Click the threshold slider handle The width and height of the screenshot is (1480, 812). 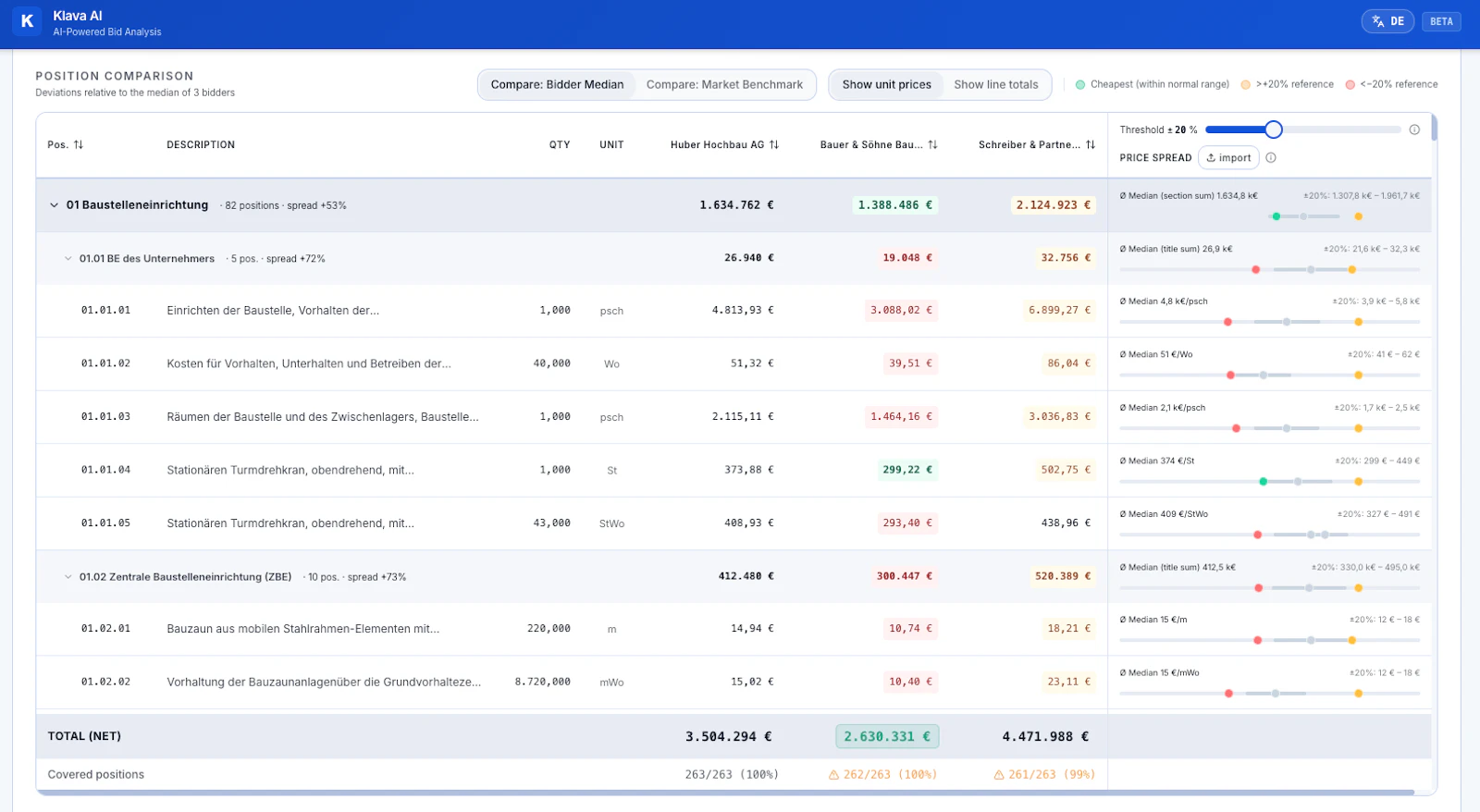tap(1273, 129)
